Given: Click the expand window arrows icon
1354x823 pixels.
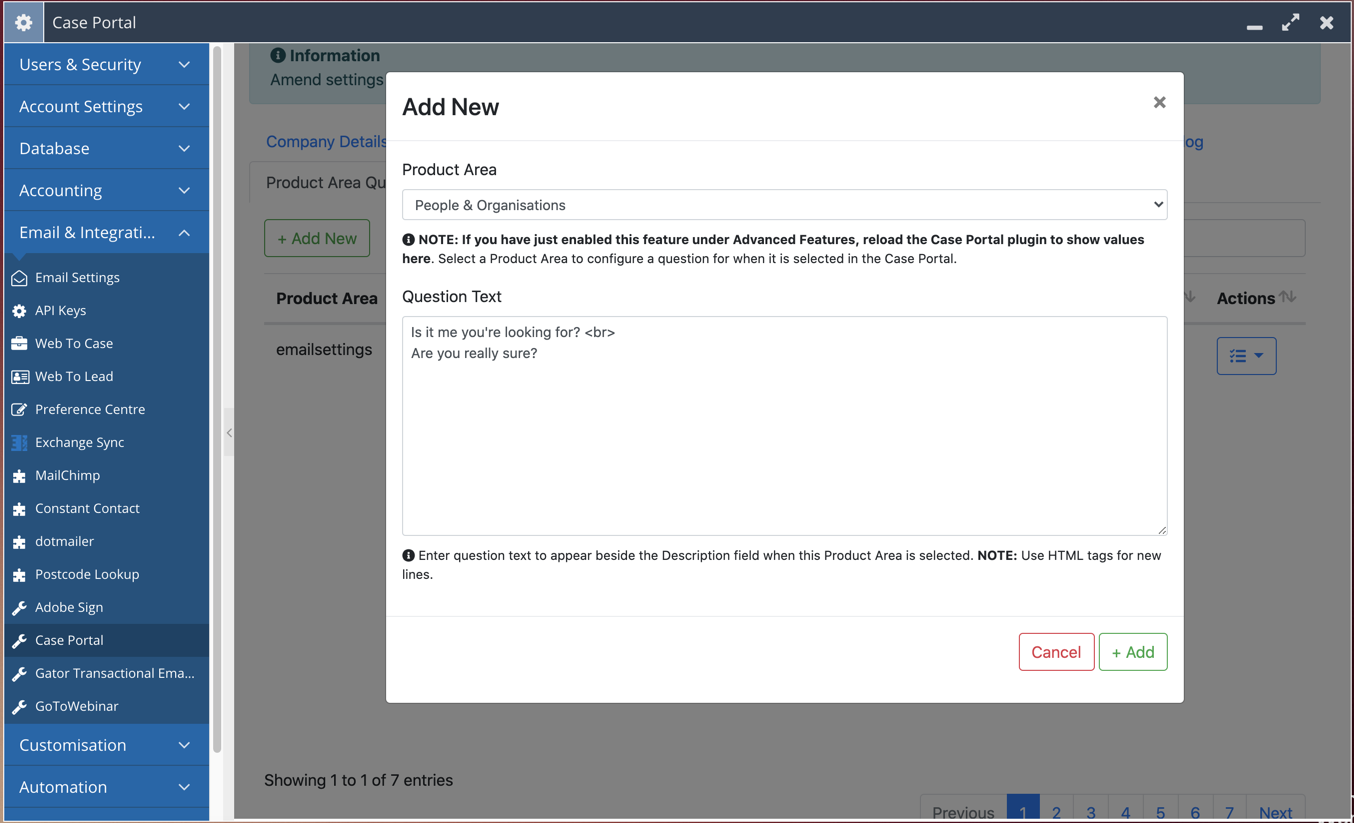Looking at the screenshot, I should pos(1291,22).
